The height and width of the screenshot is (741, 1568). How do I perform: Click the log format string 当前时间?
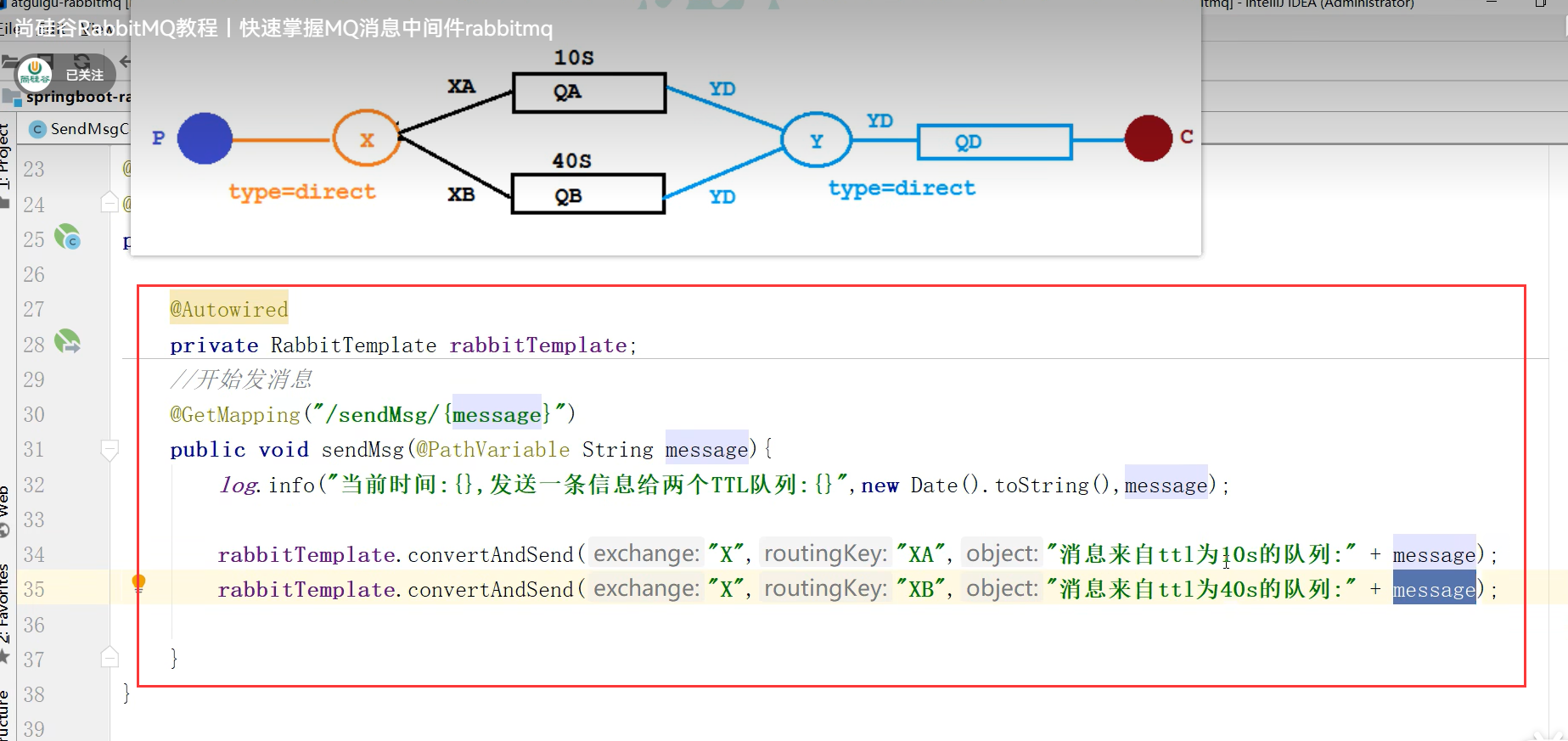click(x=588, y=485)
